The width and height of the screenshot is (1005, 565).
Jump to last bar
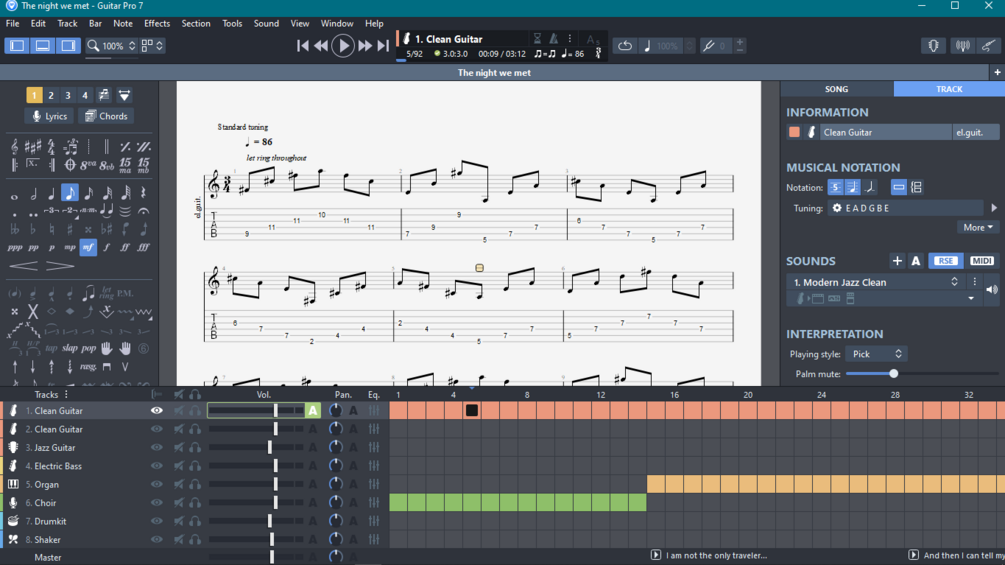383,45
